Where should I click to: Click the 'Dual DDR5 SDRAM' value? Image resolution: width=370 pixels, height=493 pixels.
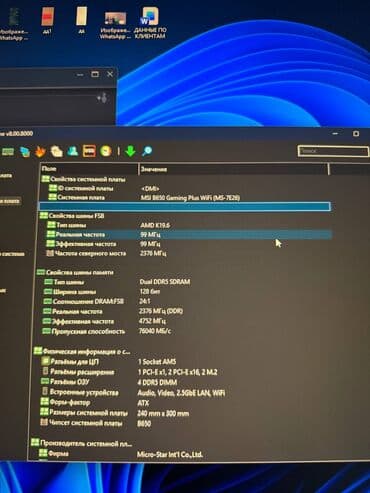165,282
